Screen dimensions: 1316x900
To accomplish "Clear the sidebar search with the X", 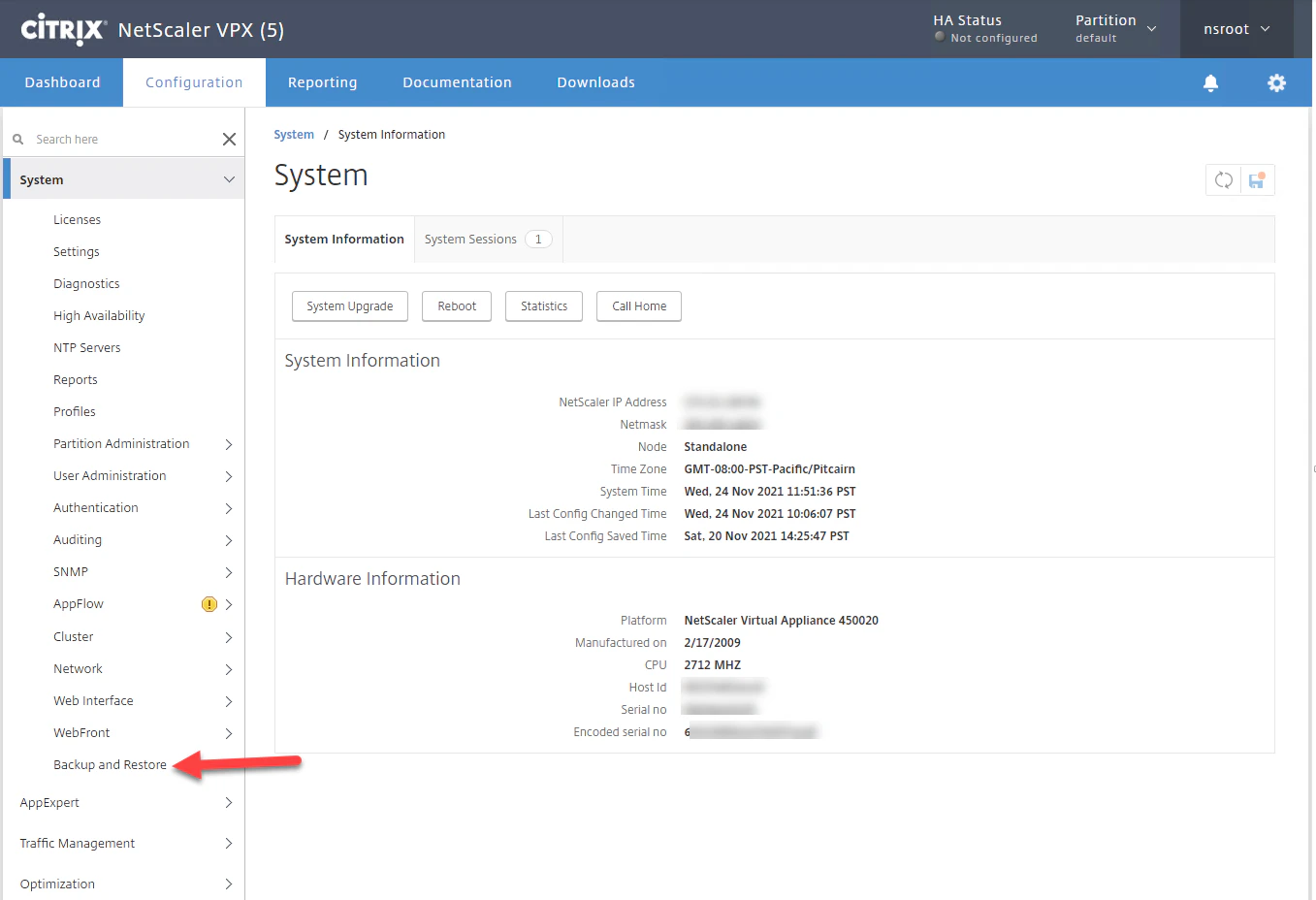I will click(x=229, y=139).
